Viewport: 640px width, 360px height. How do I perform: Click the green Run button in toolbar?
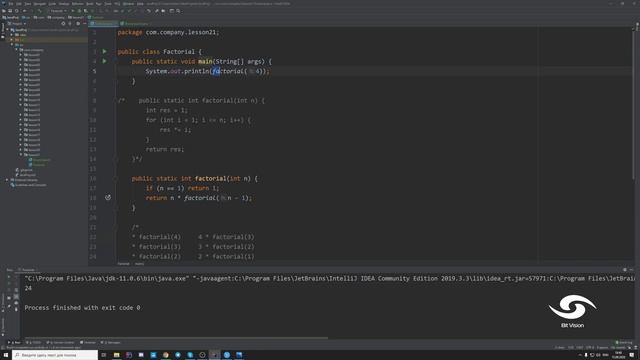[x=73, y=11]
